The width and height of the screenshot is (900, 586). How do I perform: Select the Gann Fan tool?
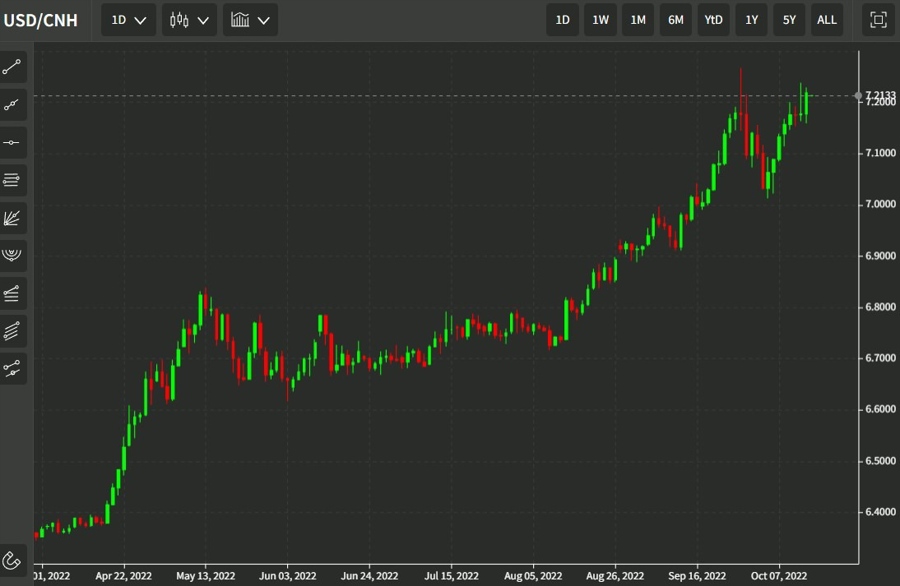click(x=12, y=218)
